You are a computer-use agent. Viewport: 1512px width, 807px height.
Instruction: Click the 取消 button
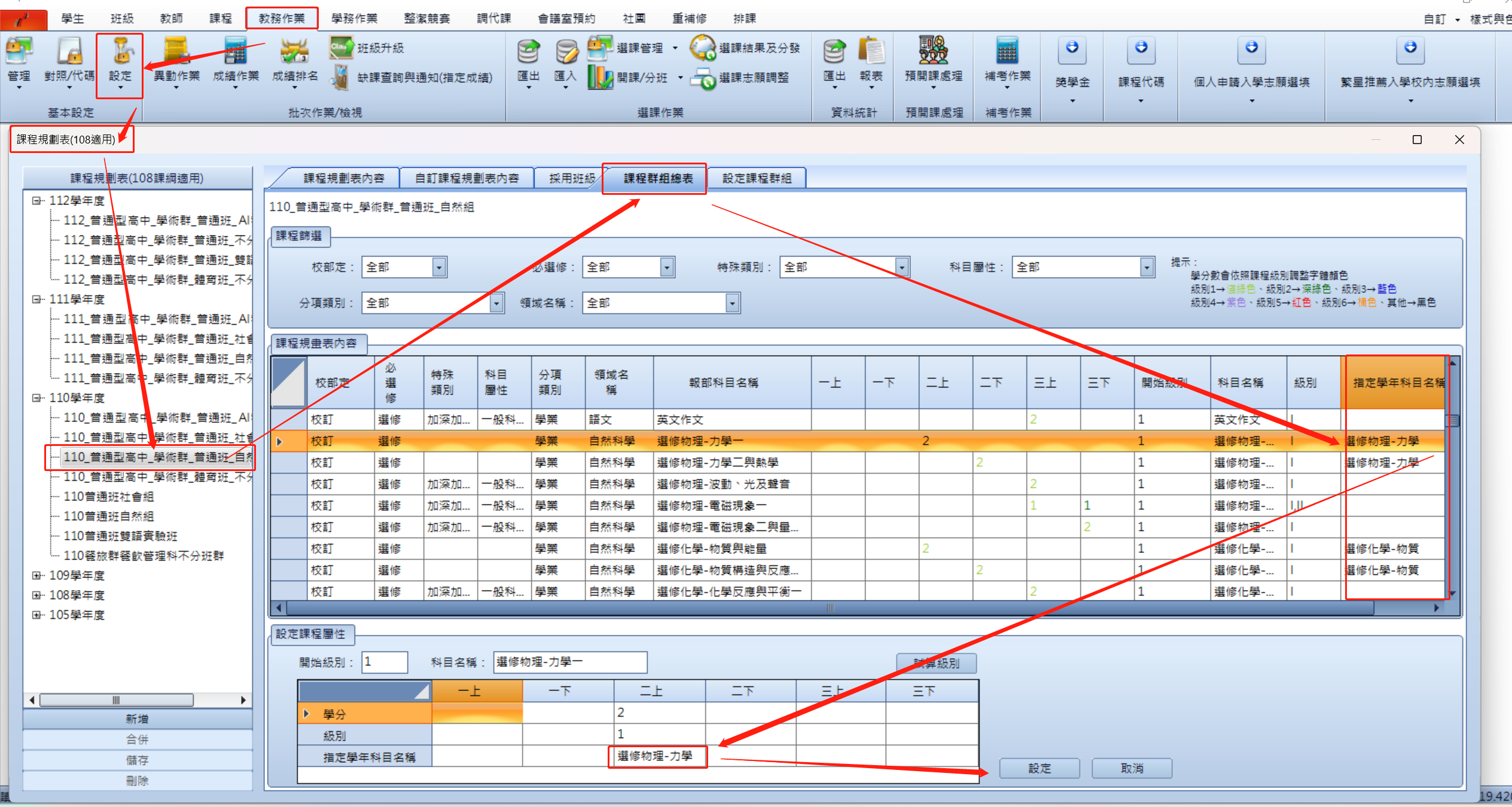(1132, 768)
